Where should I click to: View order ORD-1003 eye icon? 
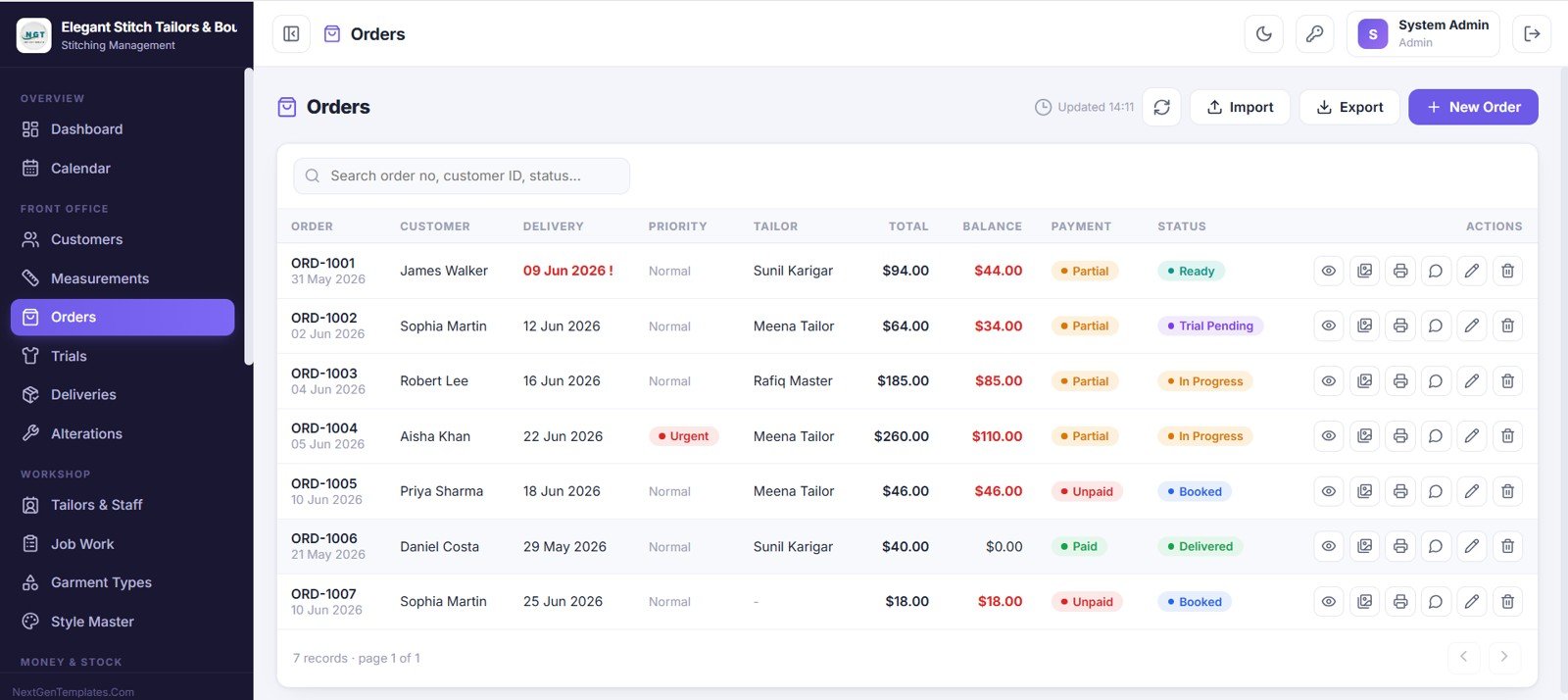point(1329,380)
